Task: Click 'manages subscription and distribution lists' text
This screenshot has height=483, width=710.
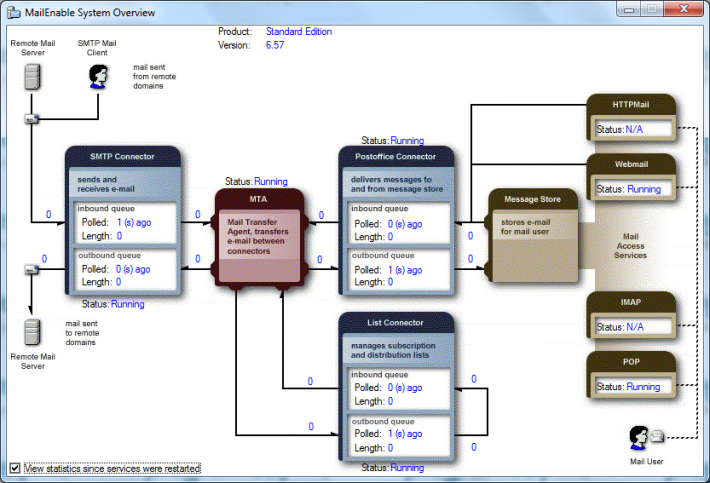Action: pos(393,350)
